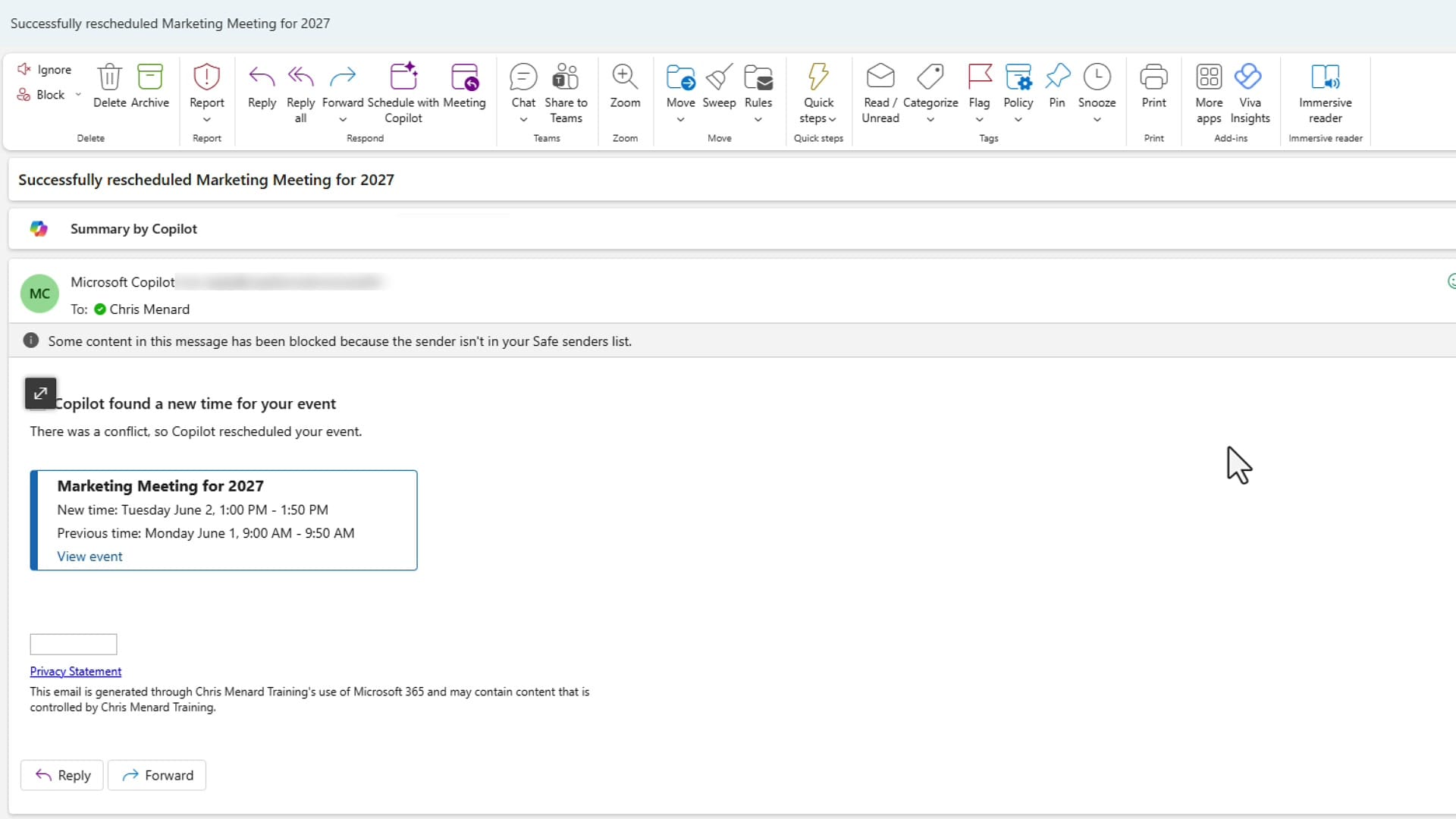Open the View event link
The height and width of the screenshot is (819, 1456).
click(x=89, y=557)
